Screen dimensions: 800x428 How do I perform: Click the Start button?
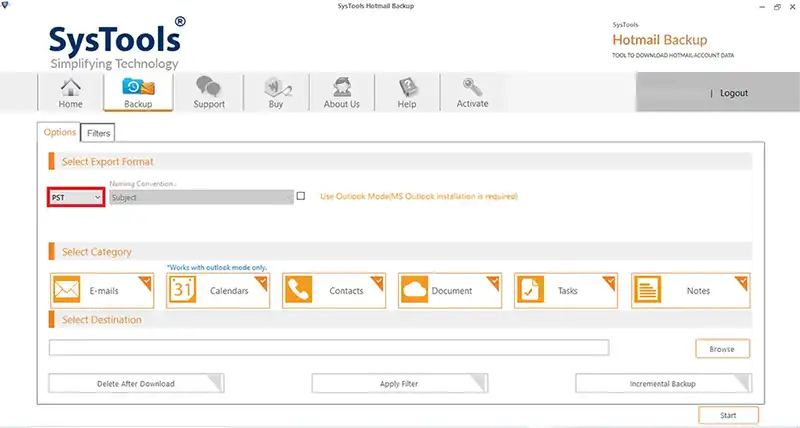point(728,415)
